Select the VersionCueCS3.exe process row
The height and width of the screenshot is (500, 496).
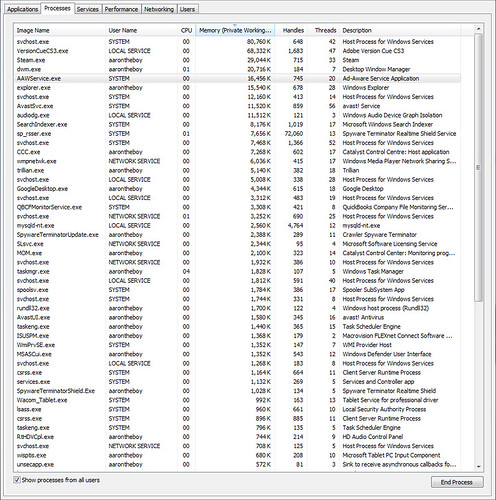[x=237, y=51]
